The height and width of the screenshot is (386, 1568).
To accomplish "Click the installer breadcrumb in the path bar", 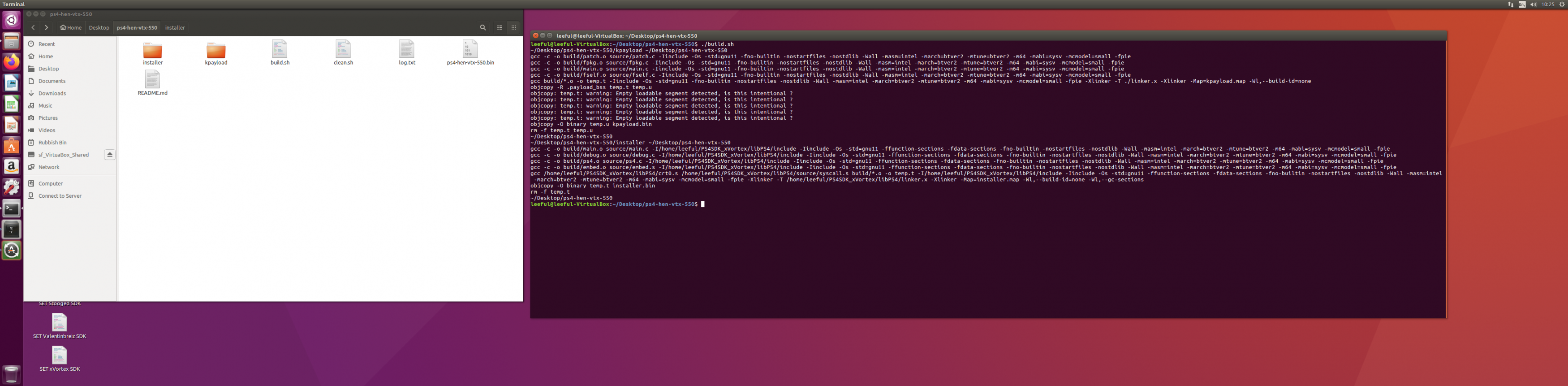I will coord(175,27).
